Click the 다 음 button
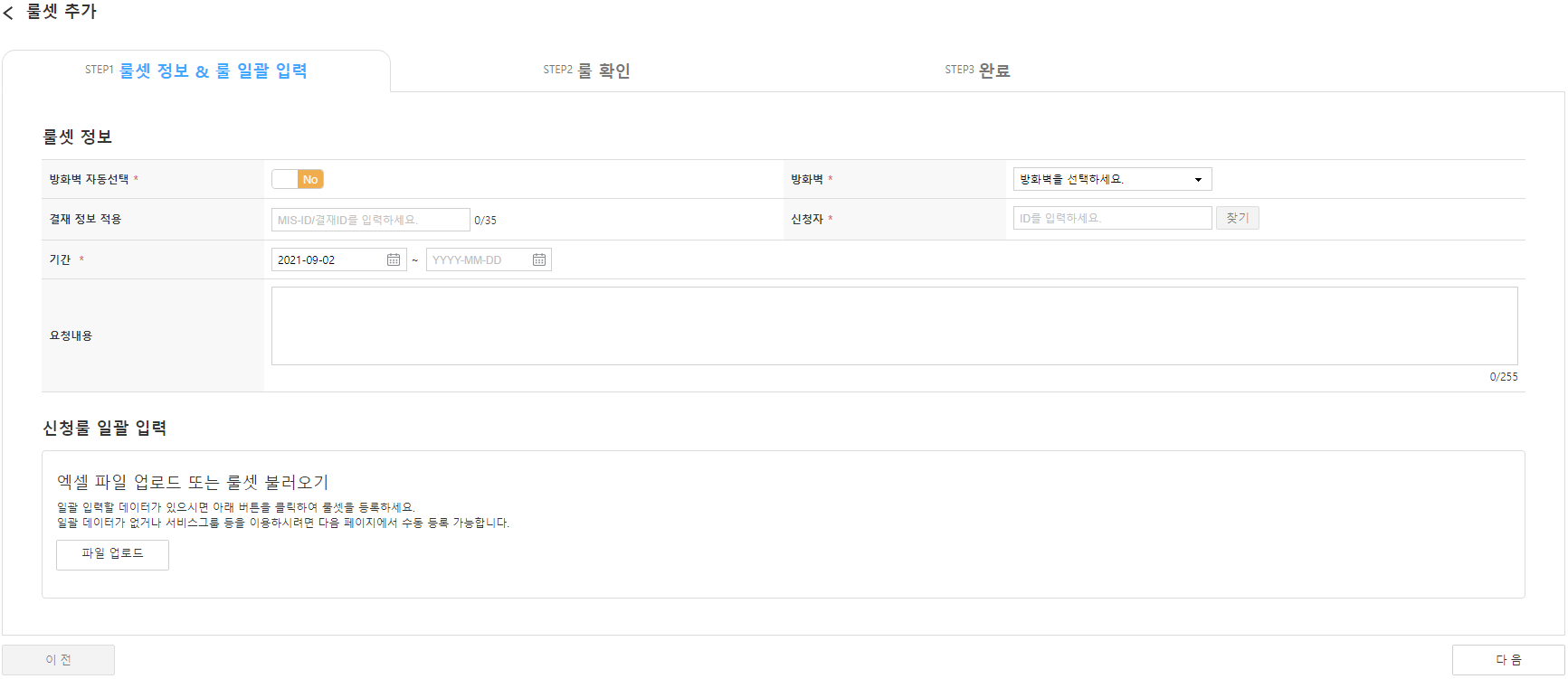Viewport: 1568px width, 679px height. coord(1508,660)
